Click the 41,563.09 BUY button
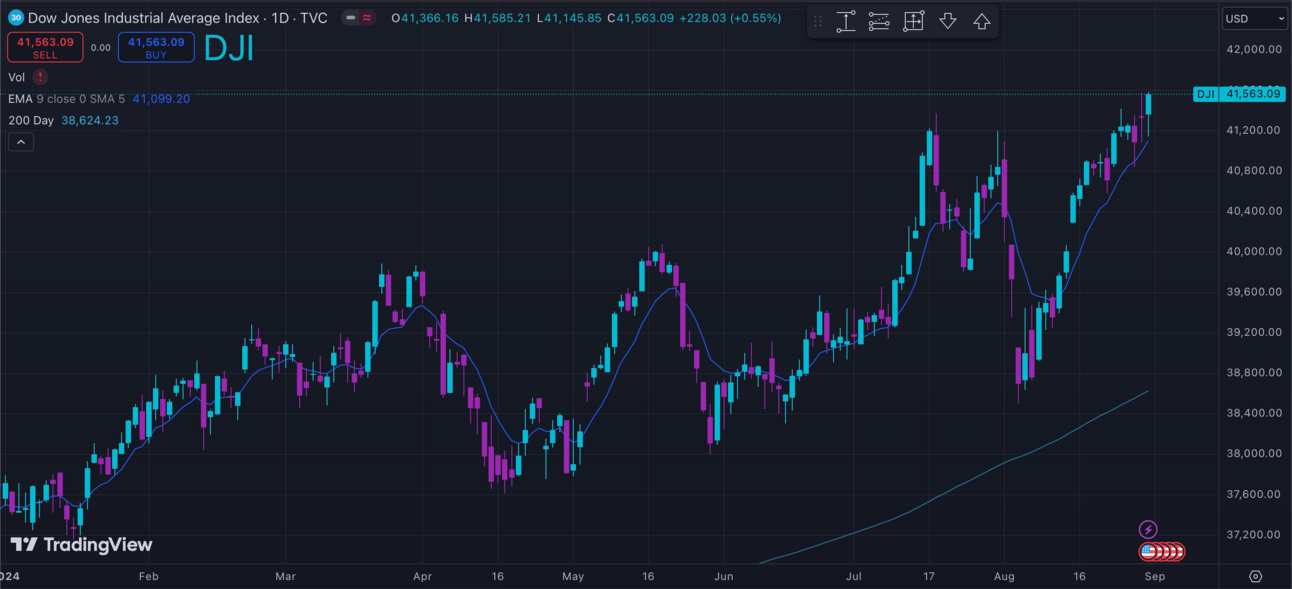The width and height of the screenshot is (1292, 589). pos(156,47)
